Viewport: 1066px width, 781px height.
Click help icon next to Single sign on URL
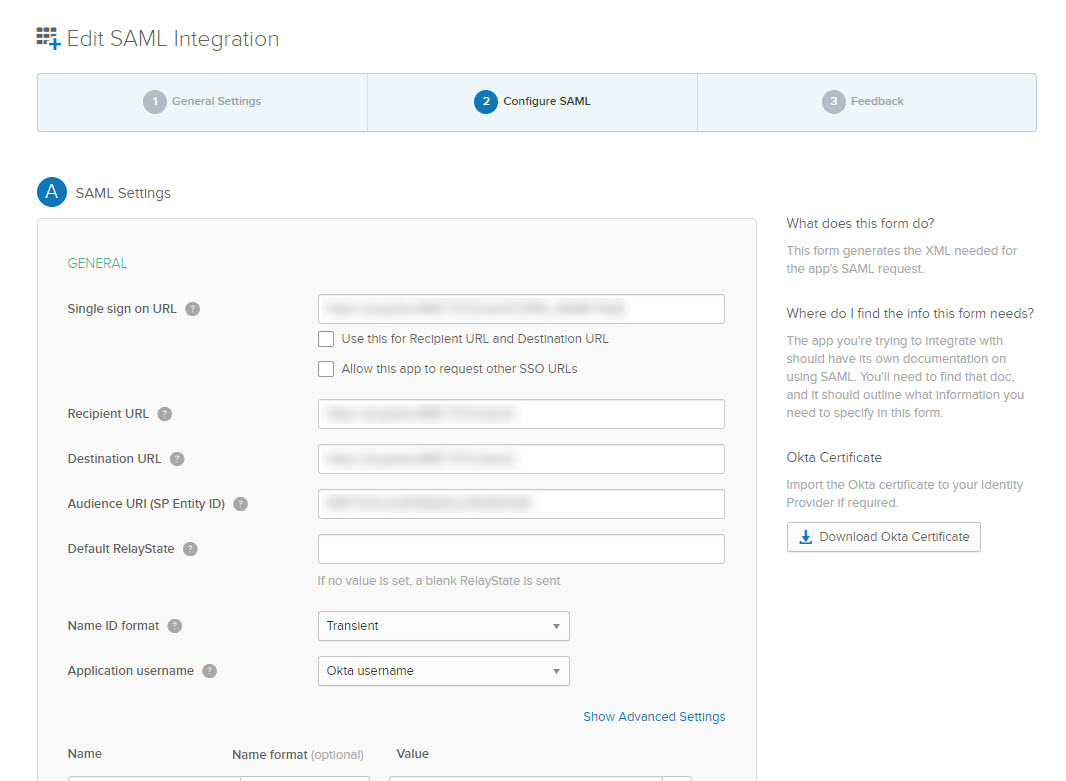coord(193,309)
